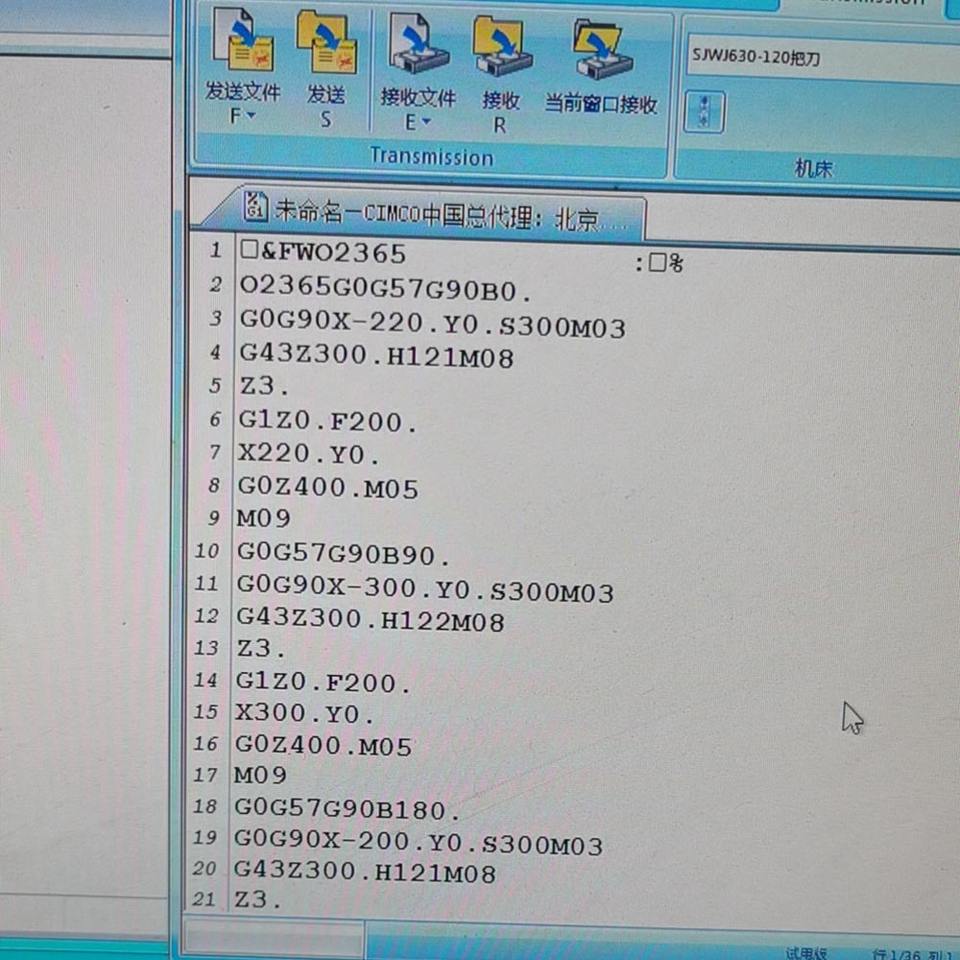
Task: Click line 14 G1Z0.F200.
Action: [x=323, y=681]
